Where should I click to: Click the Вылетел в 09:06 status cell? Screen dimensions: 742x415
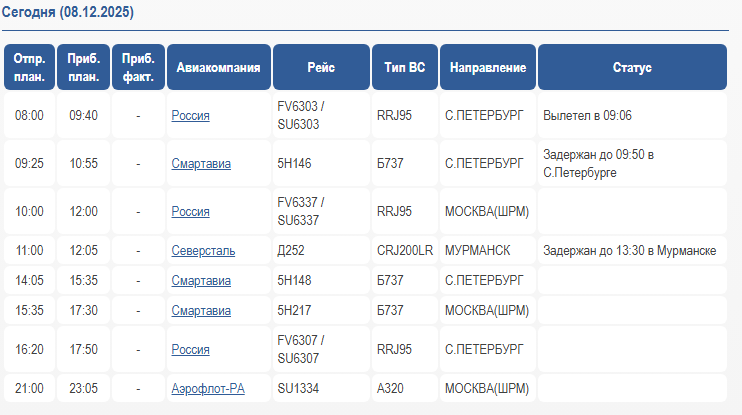(587, 115)
